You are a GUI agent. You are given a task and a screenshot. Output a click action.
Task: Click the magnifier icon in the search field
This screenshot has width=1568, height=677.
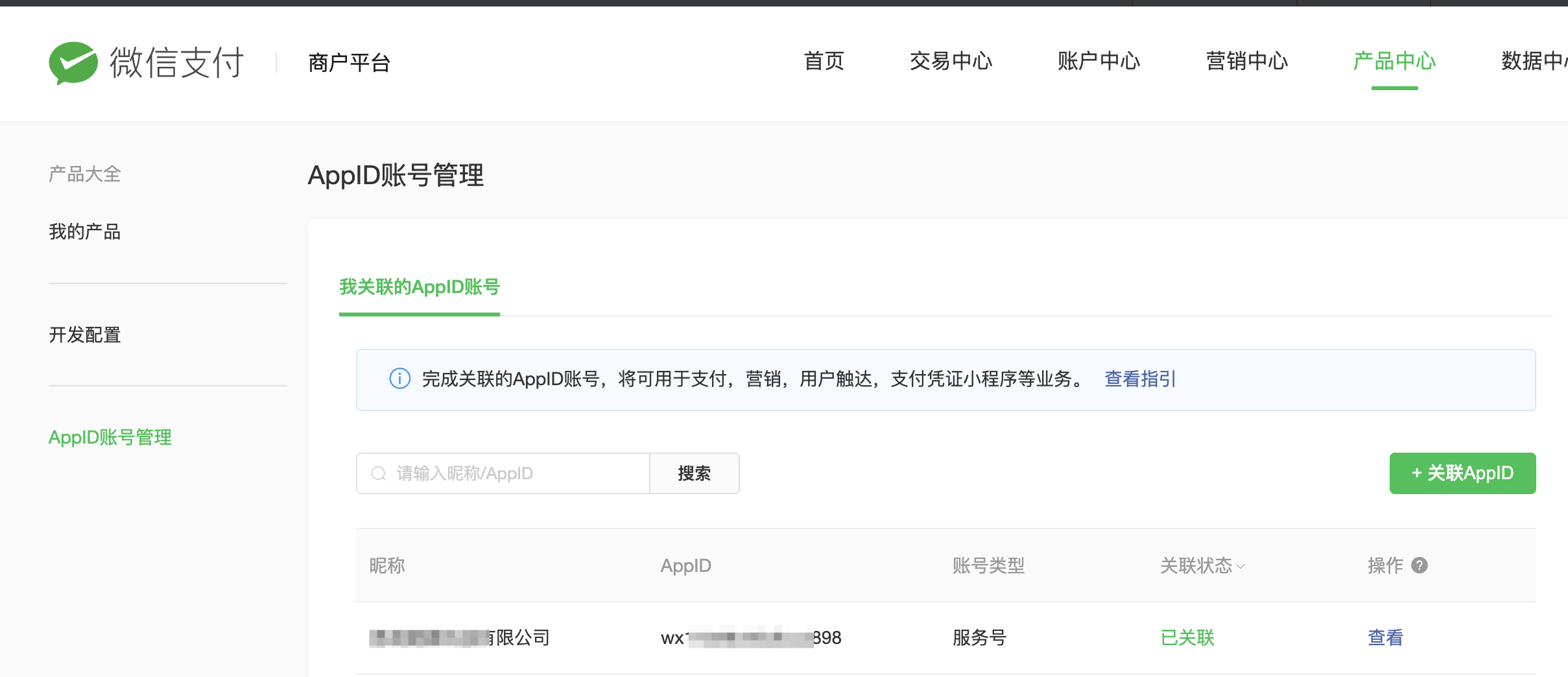pos(378,473)
